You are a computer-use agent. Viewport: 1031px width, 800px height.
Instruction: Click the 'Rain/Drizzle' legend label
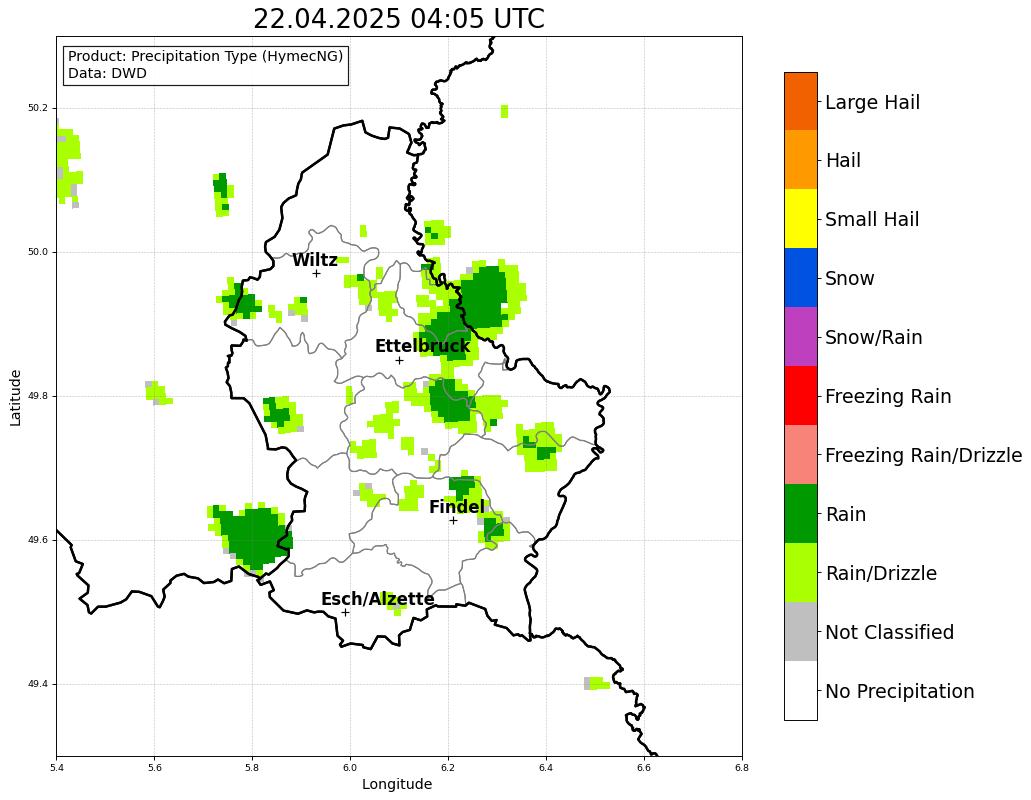881,574
